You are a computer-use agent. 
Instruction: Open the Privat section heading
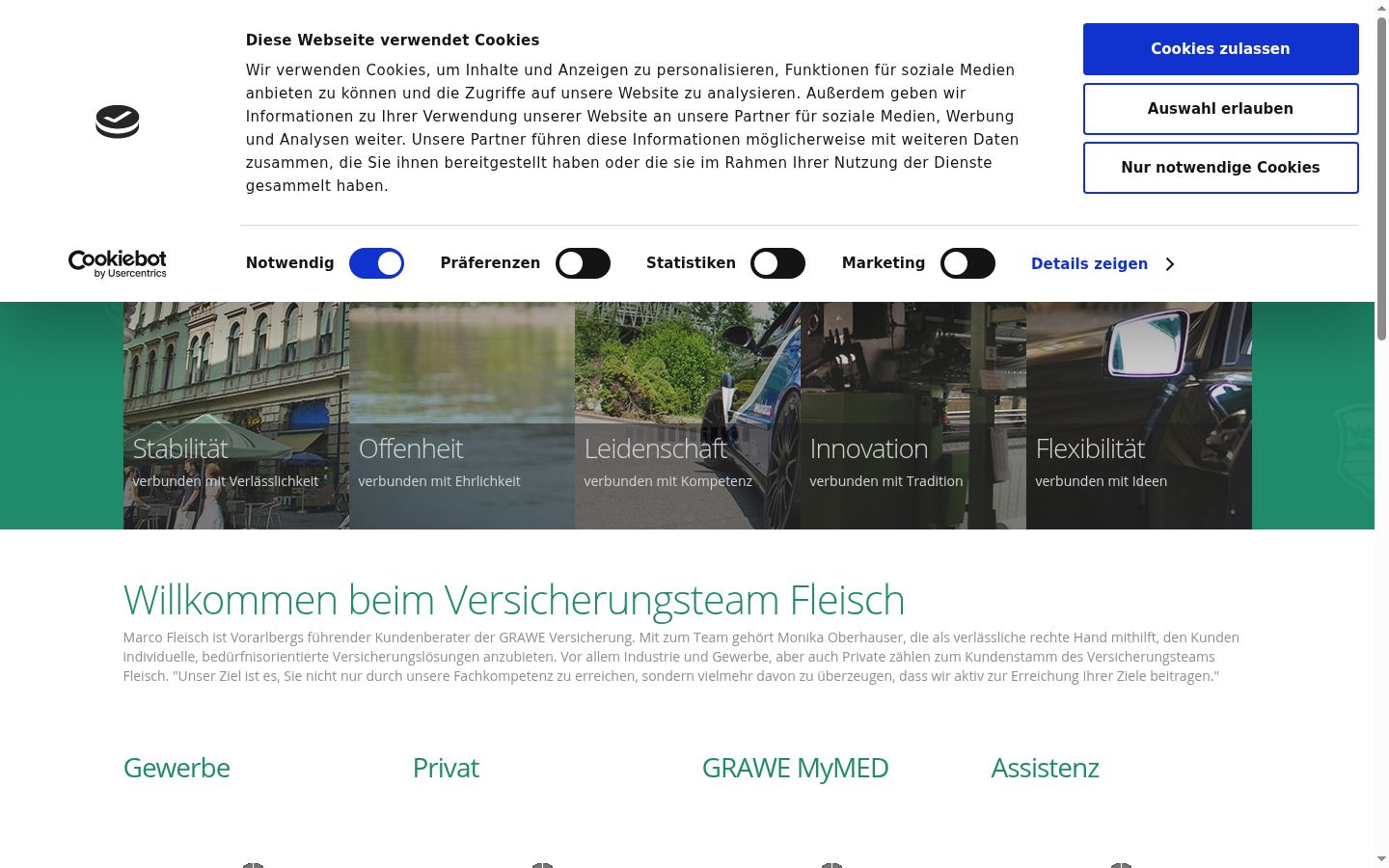446,768
